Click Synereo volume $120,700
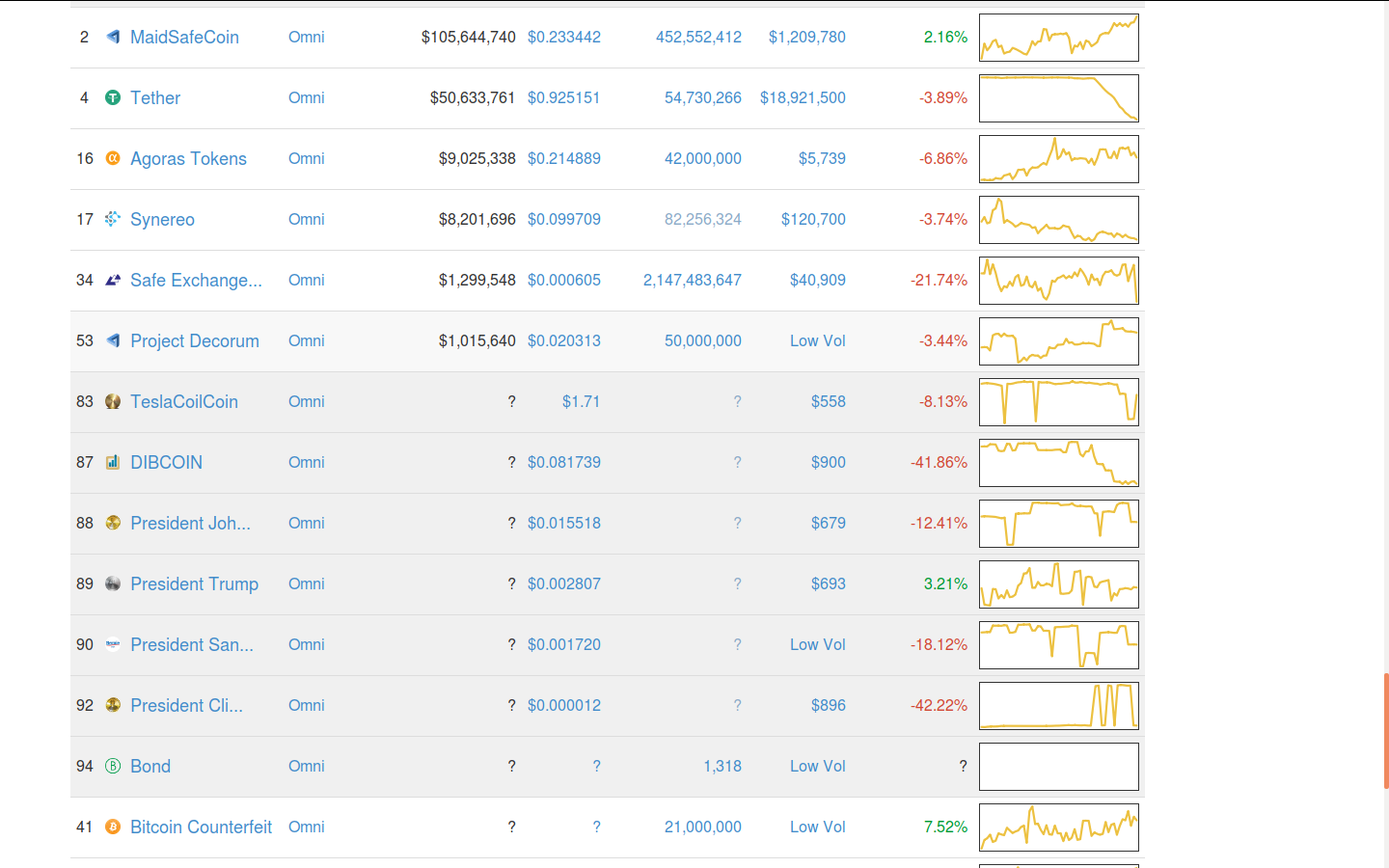The height and width of the screenshot is (868, 1389). click(x=813, y=219)
